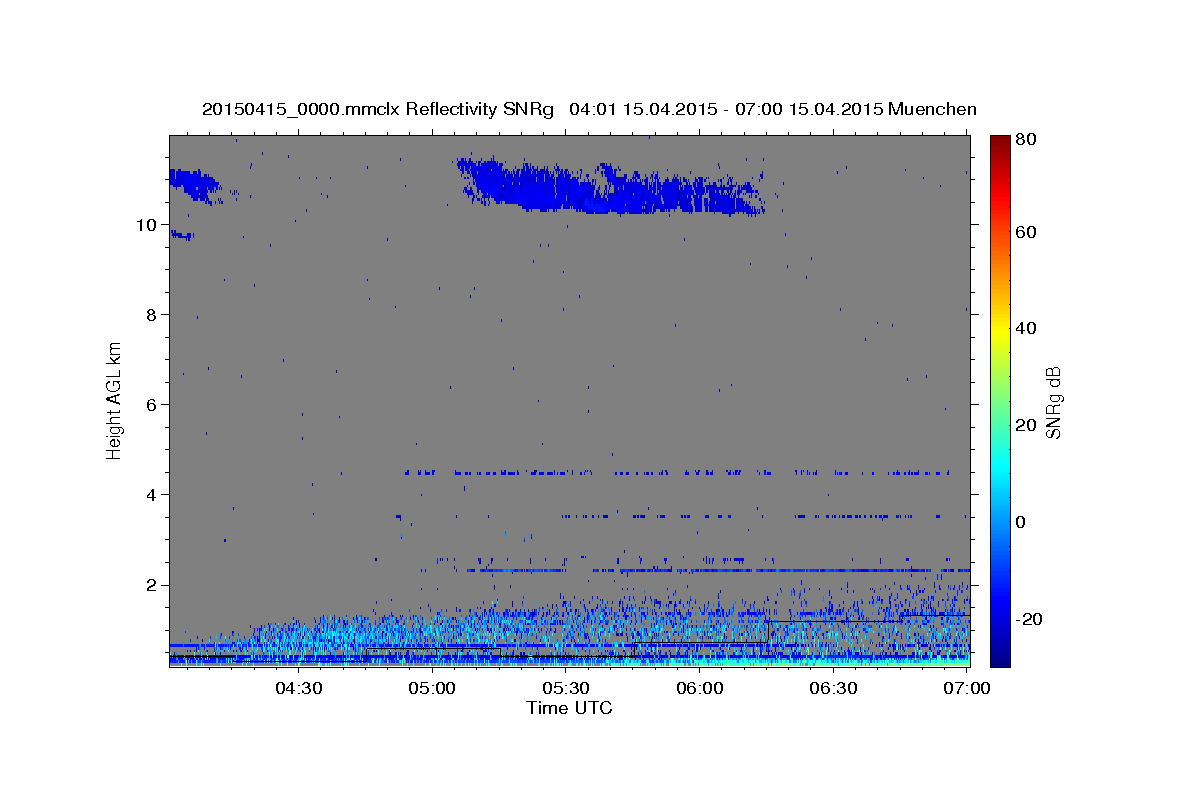Click the '05:30' time tick label

pos(566,689)
